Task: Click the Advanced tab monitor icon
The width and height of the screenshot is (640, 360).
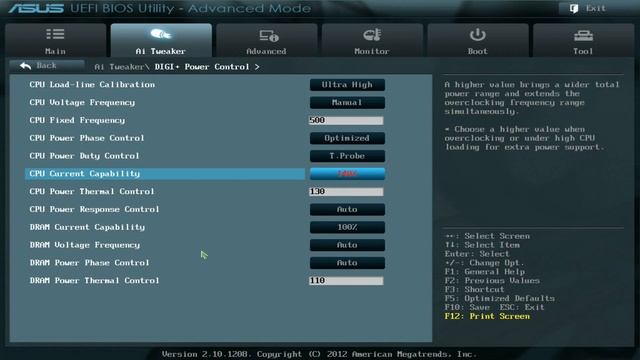Action: [269, 36]
